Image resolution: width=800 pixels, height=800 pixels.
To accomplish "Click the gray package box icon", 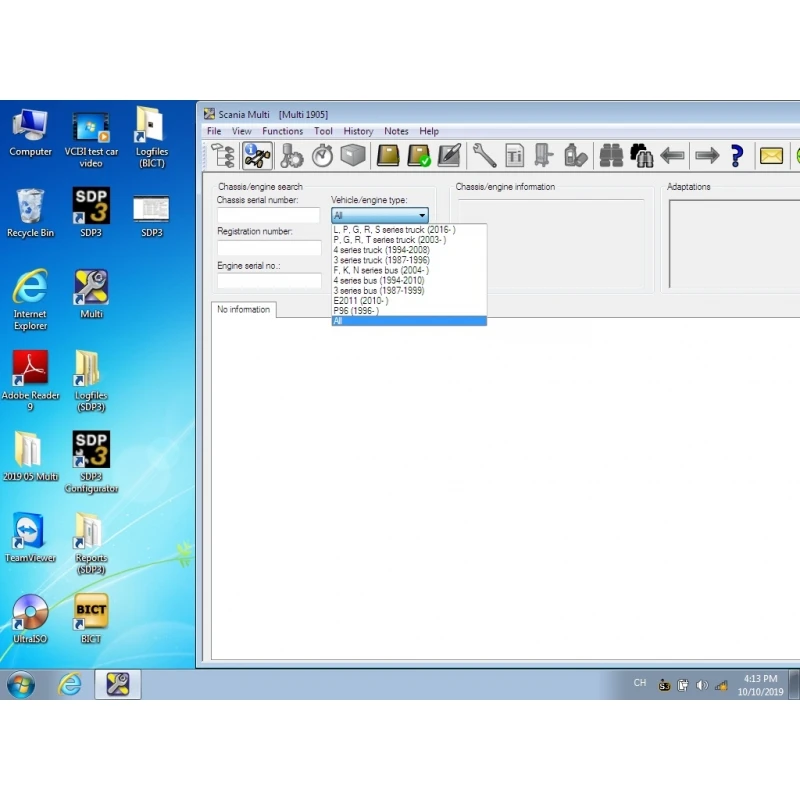I will (353, 155).
